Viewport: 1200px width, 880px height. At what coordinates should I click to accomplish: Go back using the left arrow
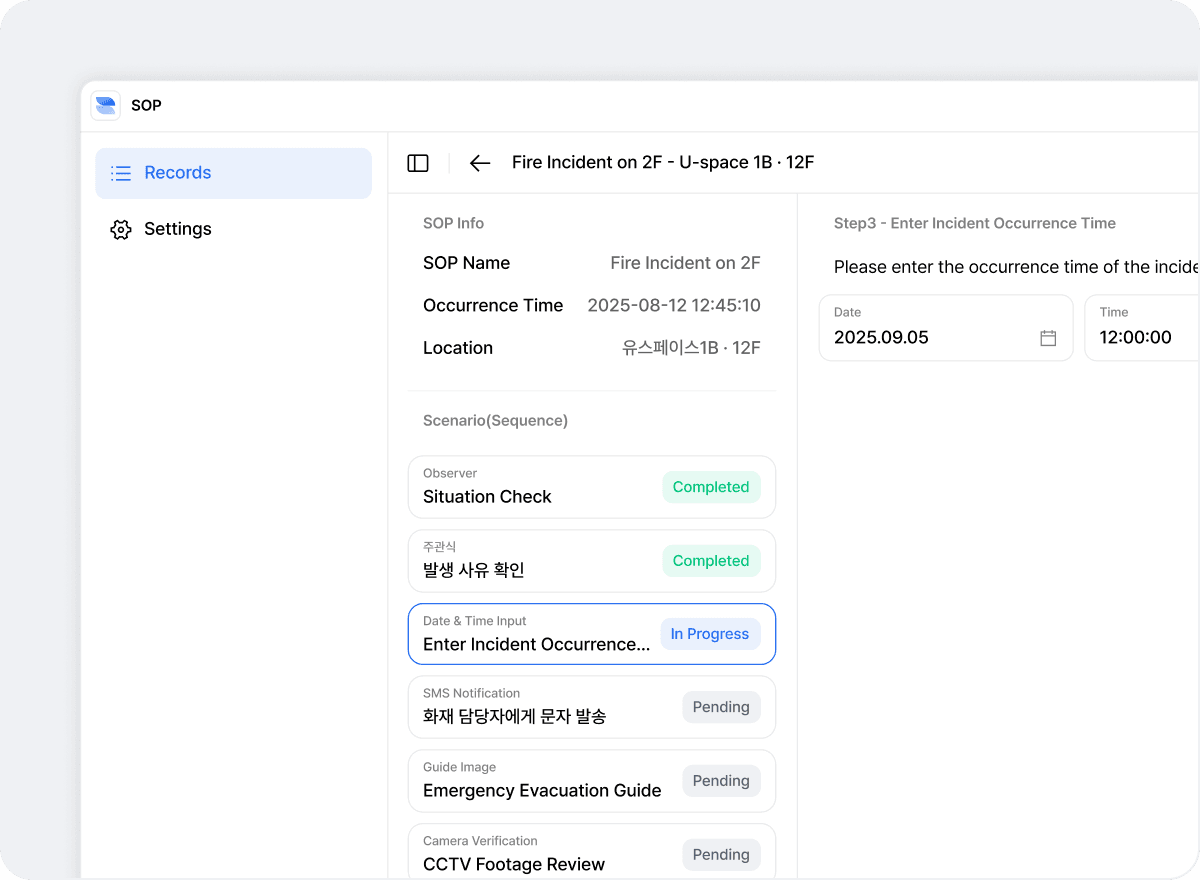coord(480,163)
